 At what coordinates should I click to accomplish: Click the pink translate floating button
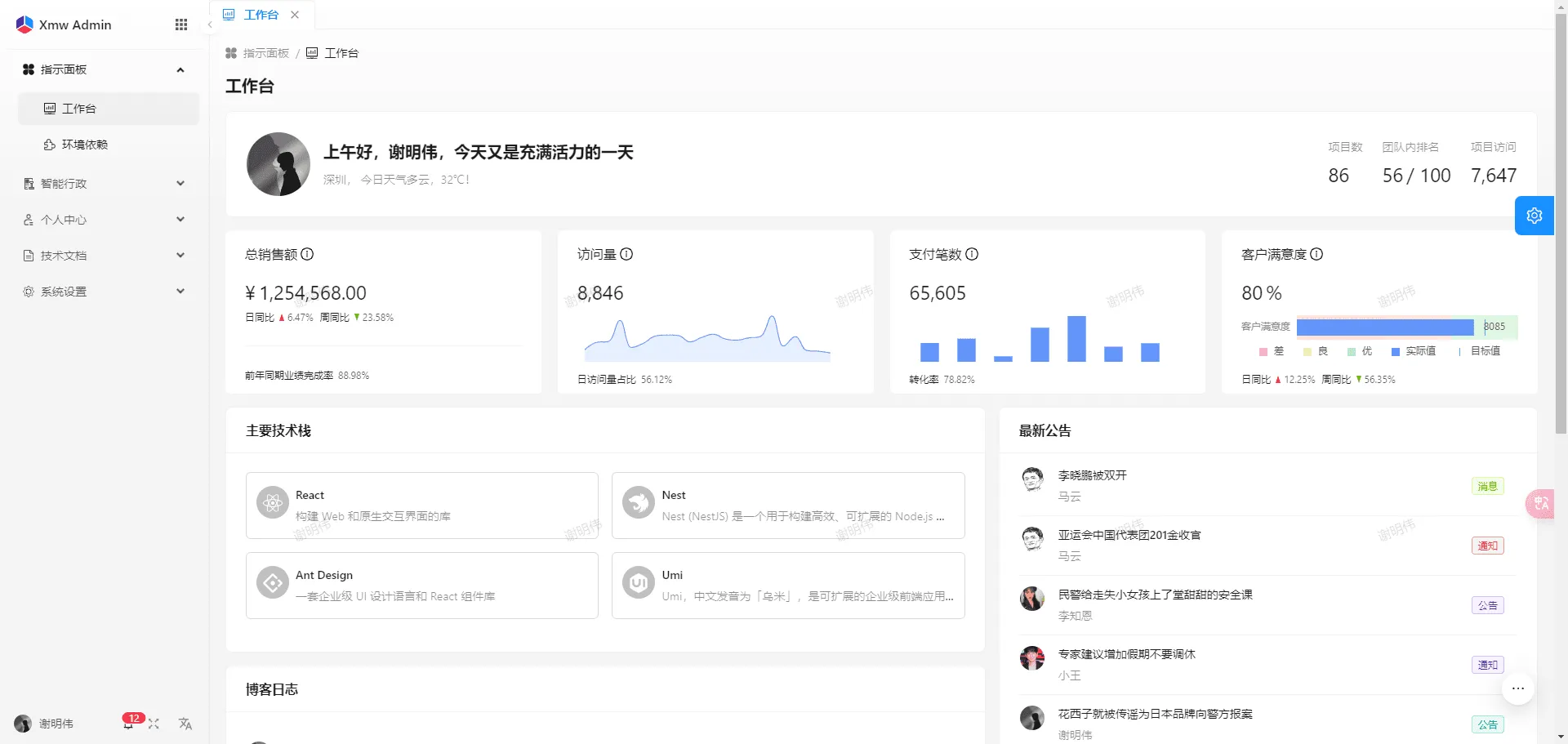[x=1541, y=504]
